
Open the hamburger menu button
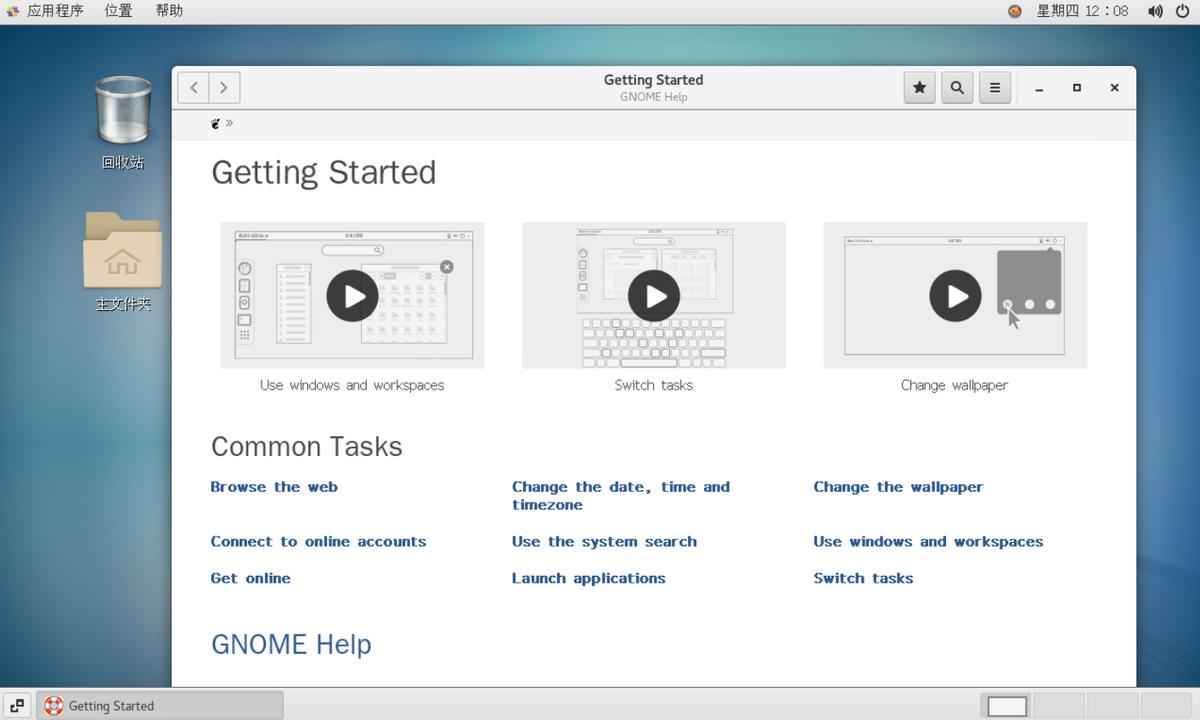pyautogui.click(x=994, y=88)
